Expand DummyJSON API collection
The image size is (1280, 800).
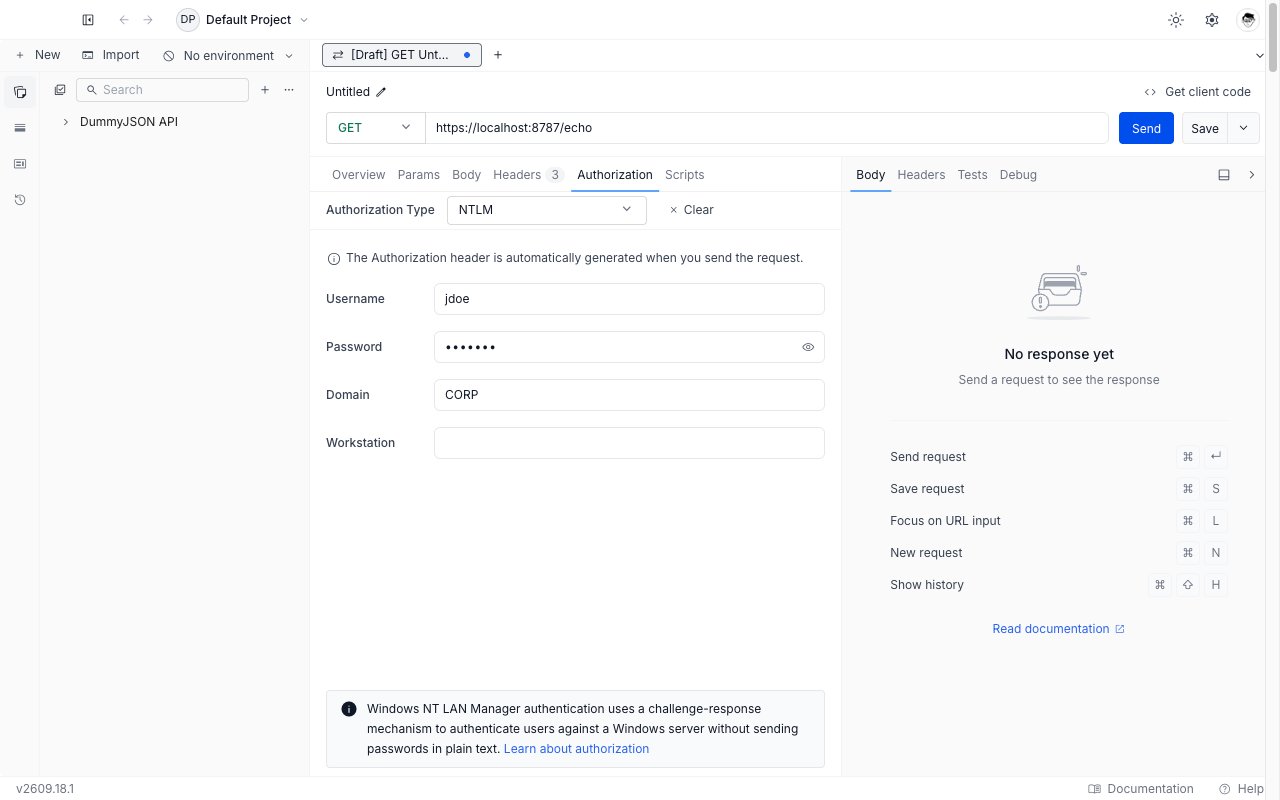click(x=66, y=122)
